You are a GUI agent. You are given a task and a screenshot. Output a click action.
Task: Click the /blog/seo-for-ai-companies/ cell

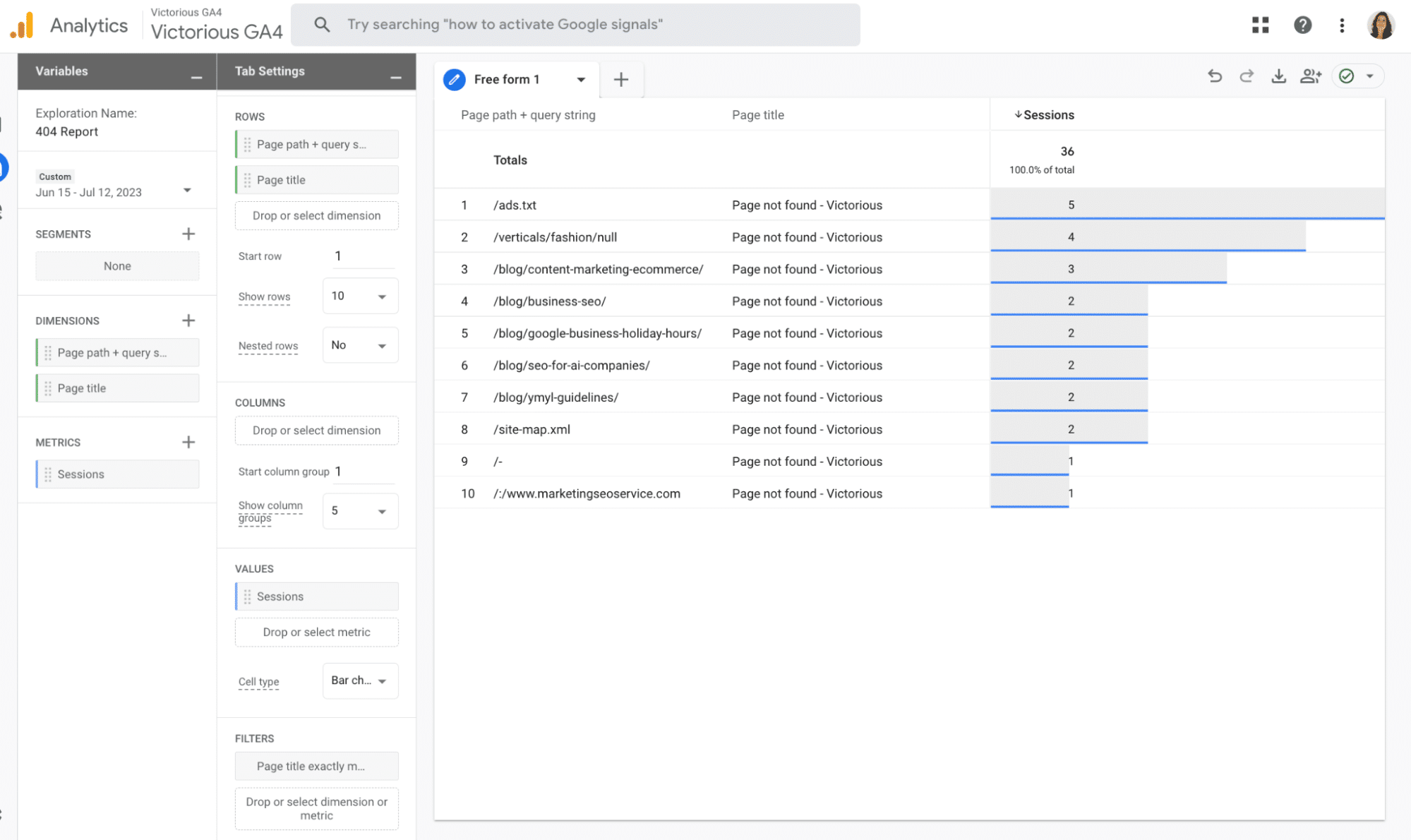pos(571,366)
